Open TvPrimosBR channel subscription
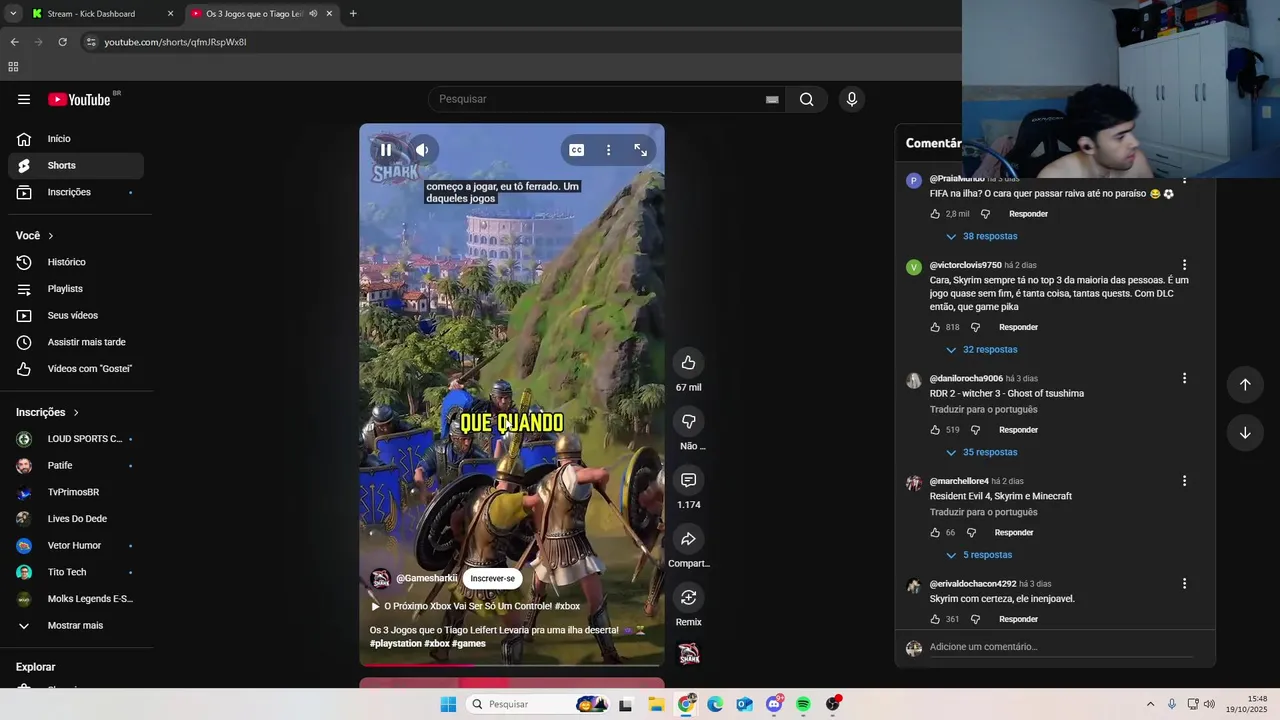Screen dimensions: 1280x720 (76, 492)
